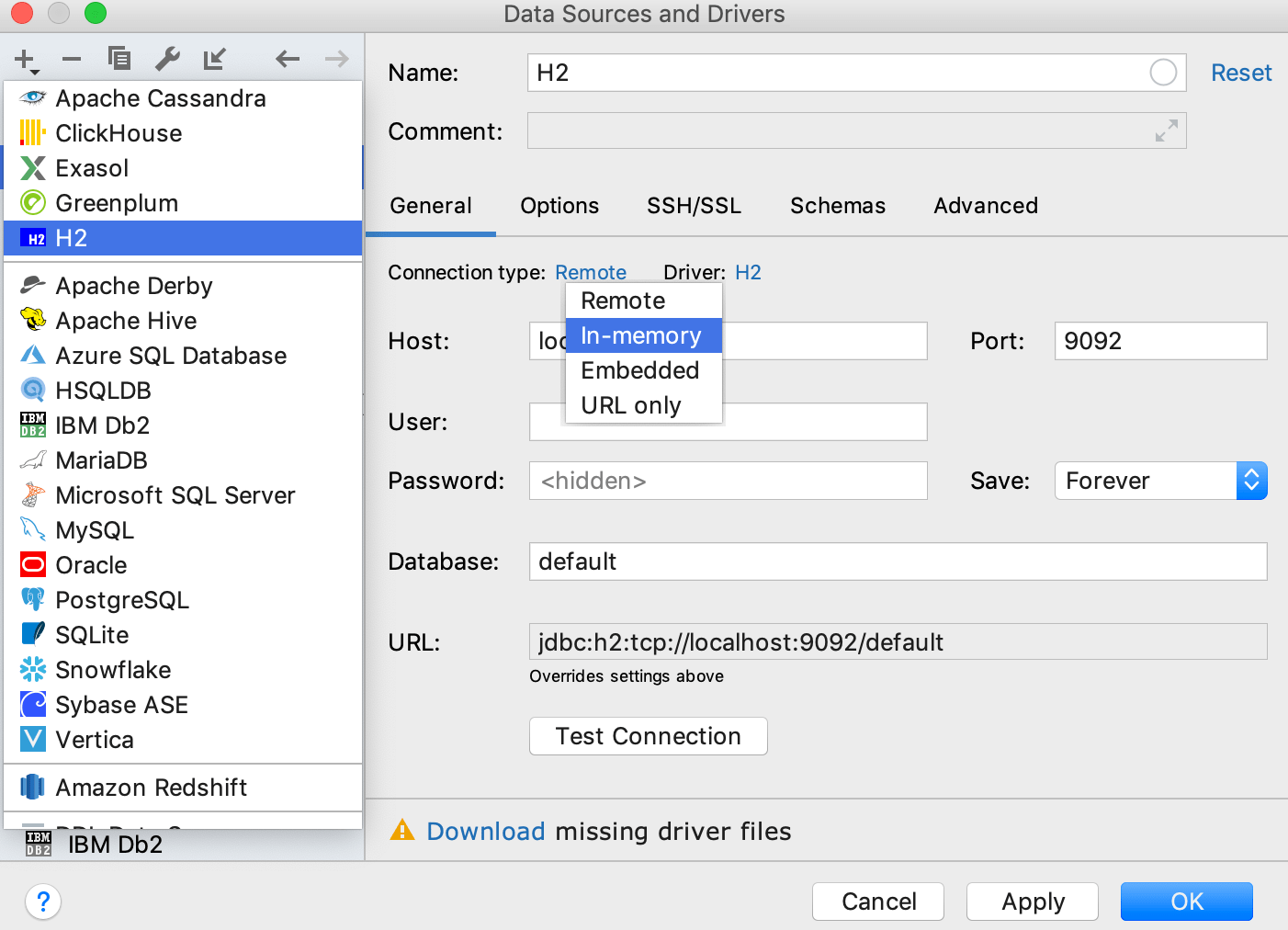Go forward with the right arrow icon
1288x930 pixels.
337,60
